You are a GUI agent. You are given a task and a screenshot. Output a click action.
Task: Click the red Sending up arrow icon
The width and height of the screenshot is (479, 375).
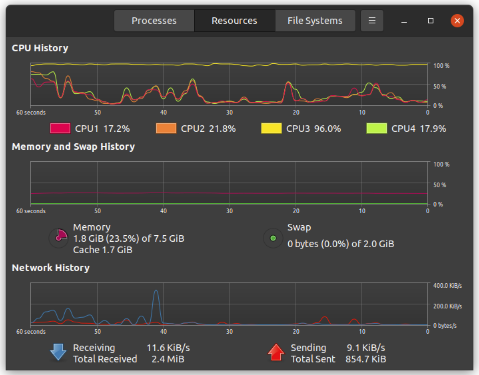[x=276, y=353]
